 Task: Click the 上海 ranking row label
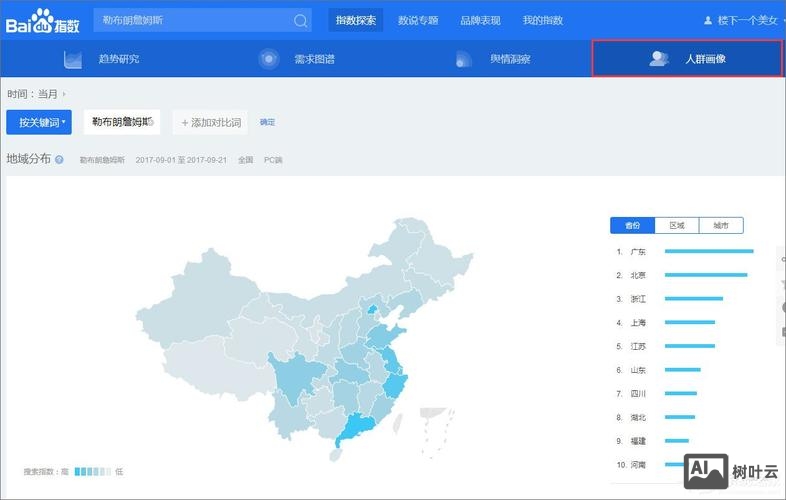click(638, 322)
